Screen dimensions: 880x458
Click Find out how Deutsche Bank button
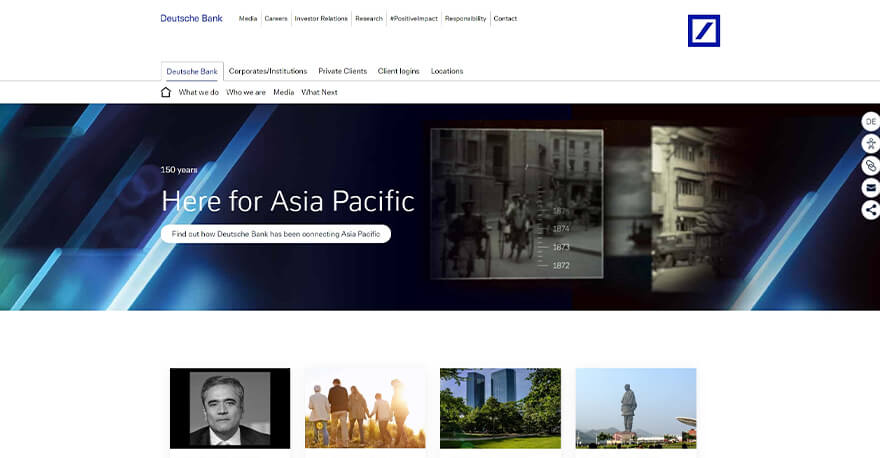276,234
